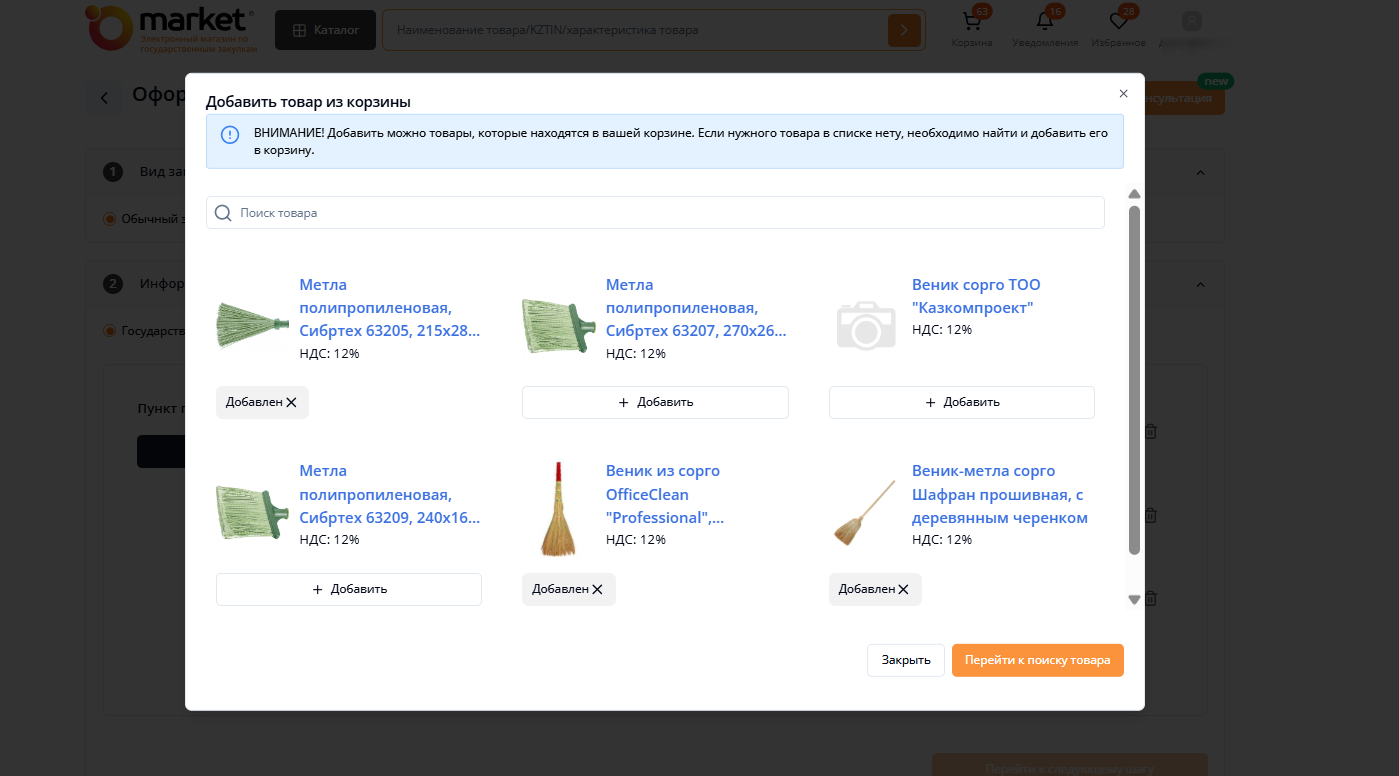Click the user profile avatar in the header
The image size is (1399, 776).
(1191, 21)
